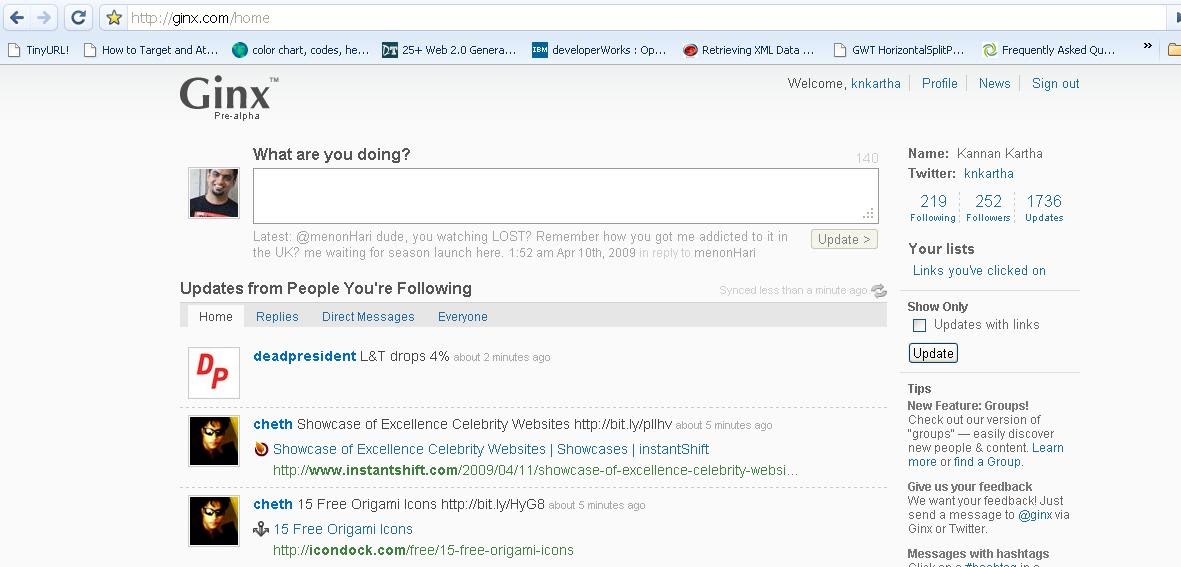Open the knkartha welcome link
Screen dimensions: 1181x567
(875, 84)
